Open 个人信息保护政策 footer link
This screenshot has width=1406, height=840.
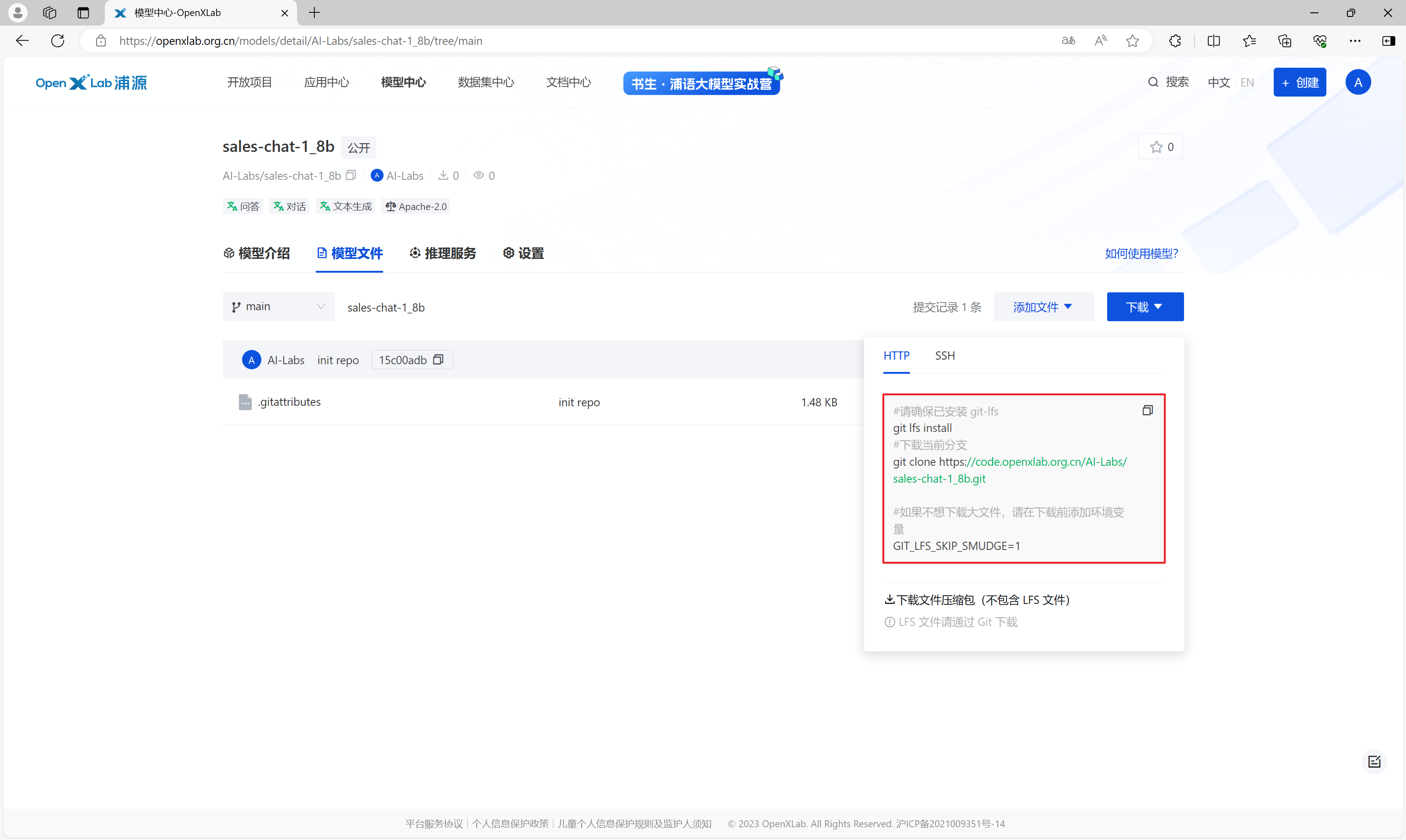click(510, 824)
